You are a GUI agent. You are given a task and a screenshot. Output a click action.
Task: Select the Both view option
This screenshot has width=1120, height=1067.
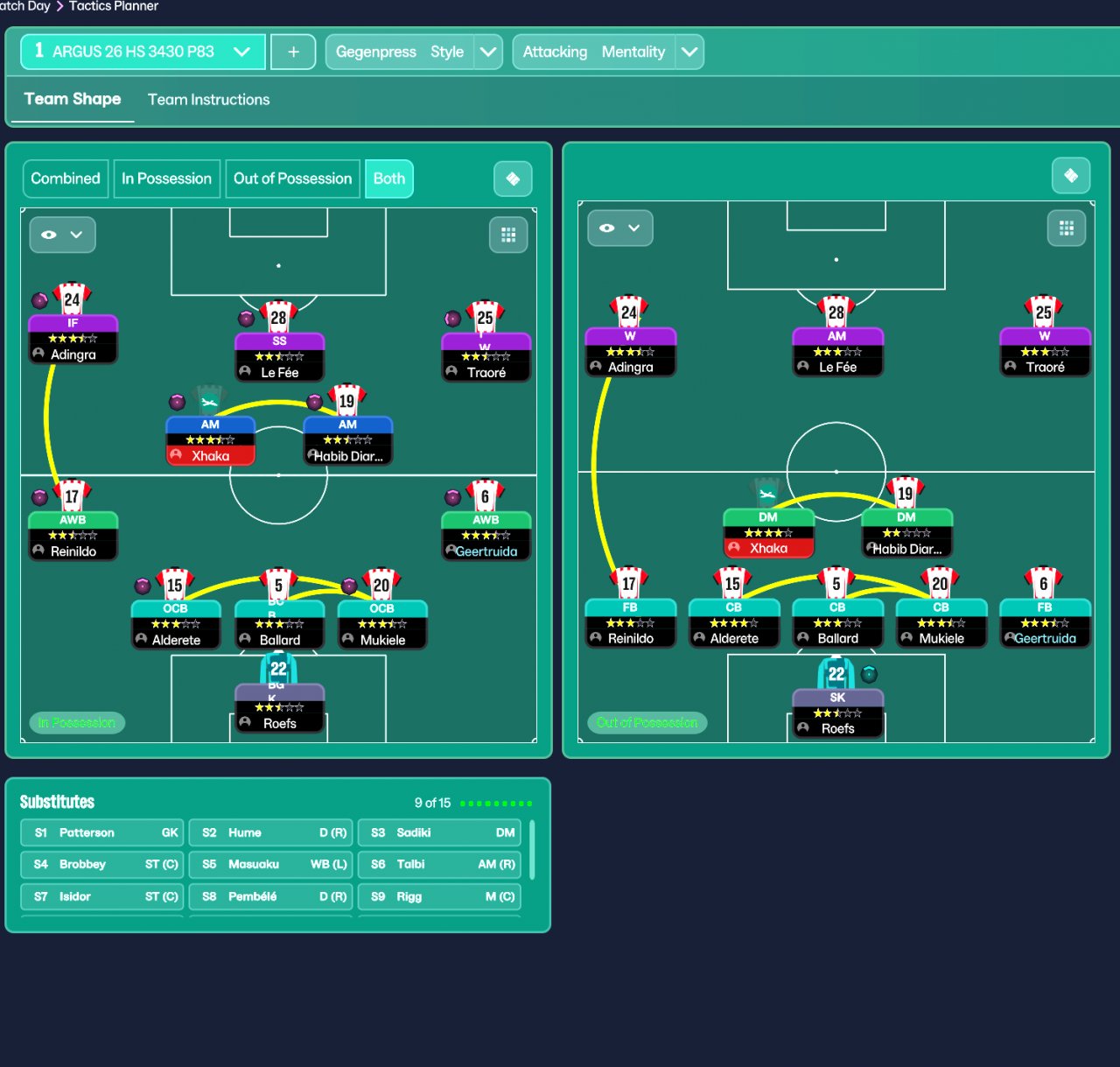[389, 179]
